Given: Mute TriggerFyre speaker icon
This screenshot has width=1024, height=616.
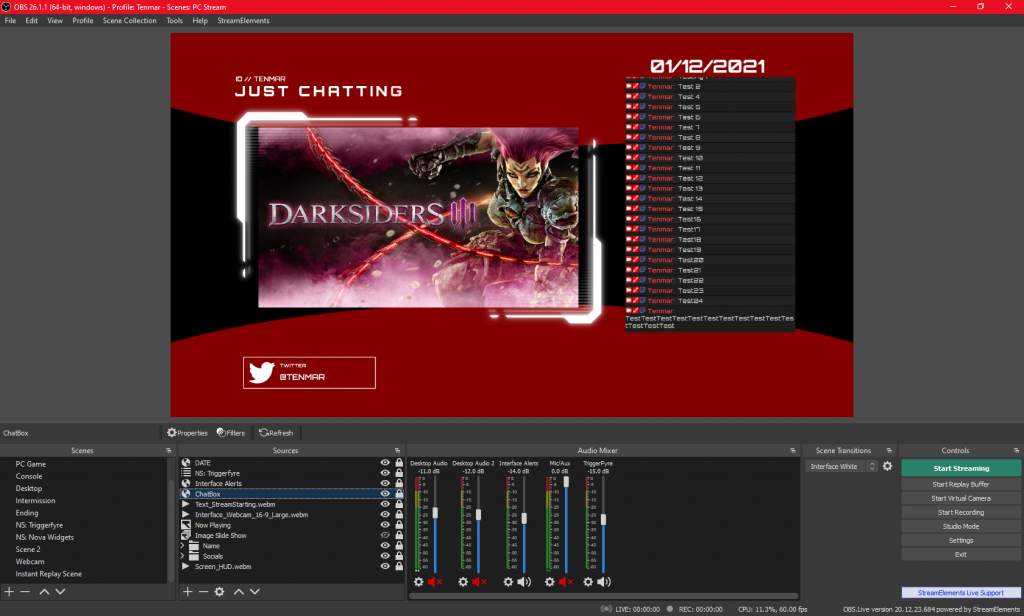Looking at the screenshot, I should click(x=604, y=581).
